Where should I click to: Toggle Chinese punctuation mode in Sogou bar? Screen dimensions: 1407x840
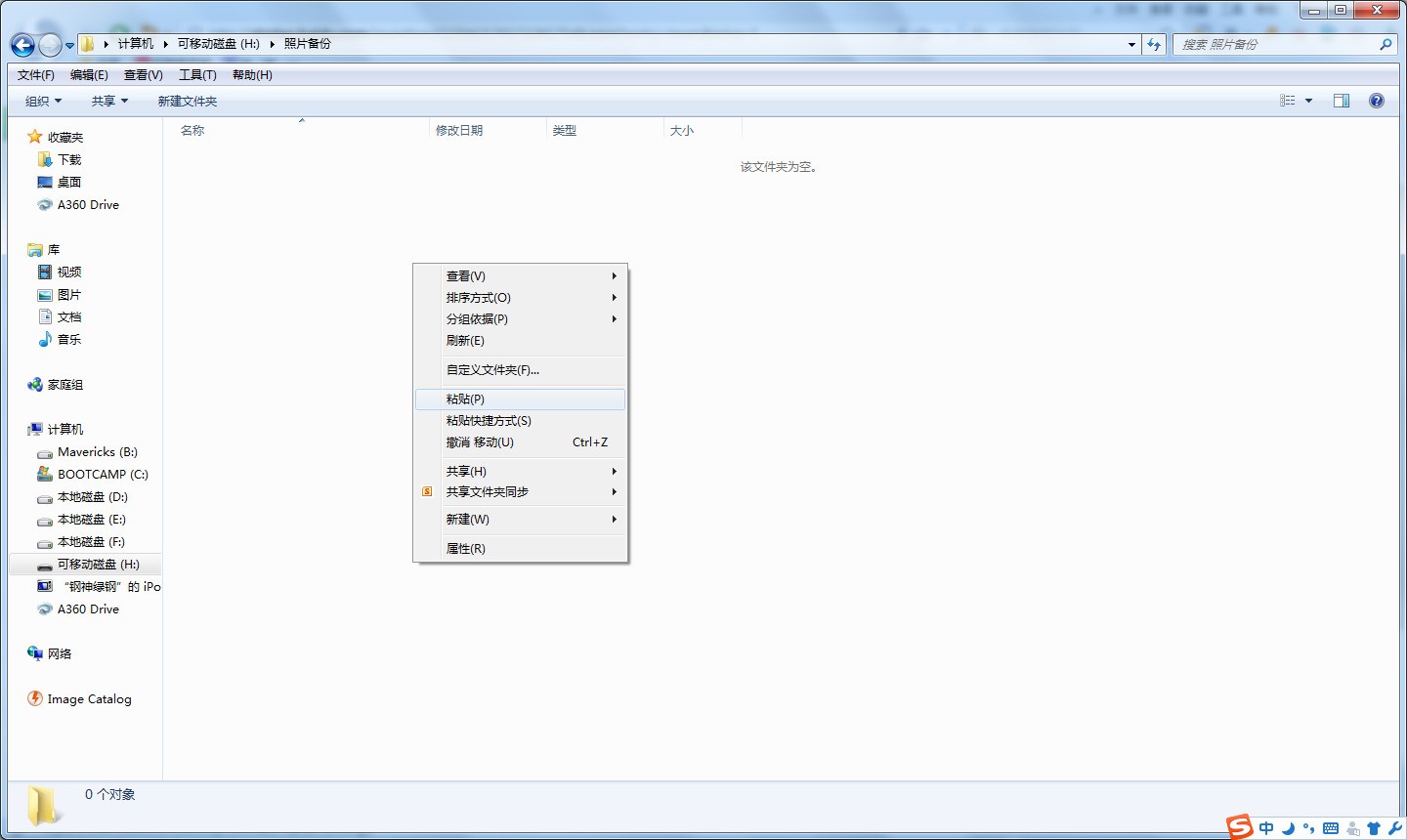[x=1309, y=828]
